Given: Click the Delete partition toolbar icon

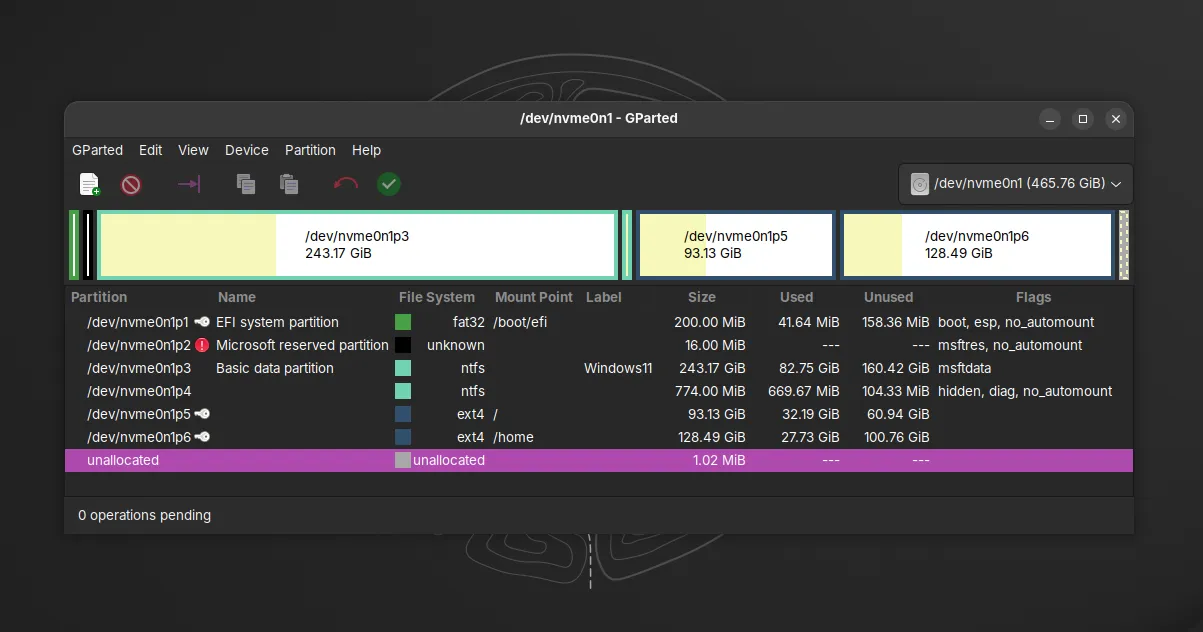Looking at the screenshot, I should [x=131, y=184].
